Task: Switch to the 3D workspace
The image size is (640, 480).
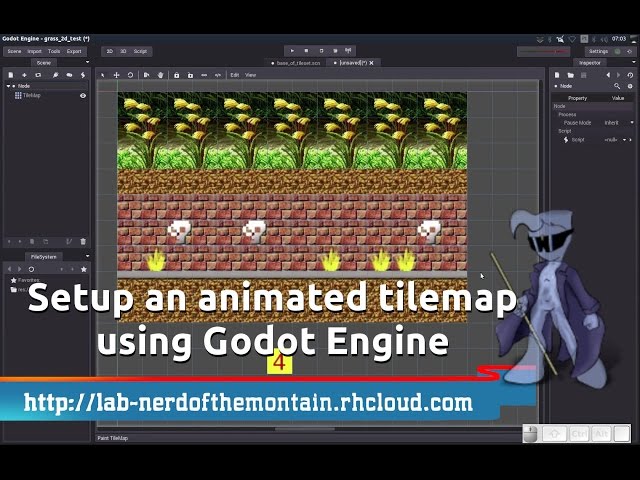Action: tap(123, 51)
